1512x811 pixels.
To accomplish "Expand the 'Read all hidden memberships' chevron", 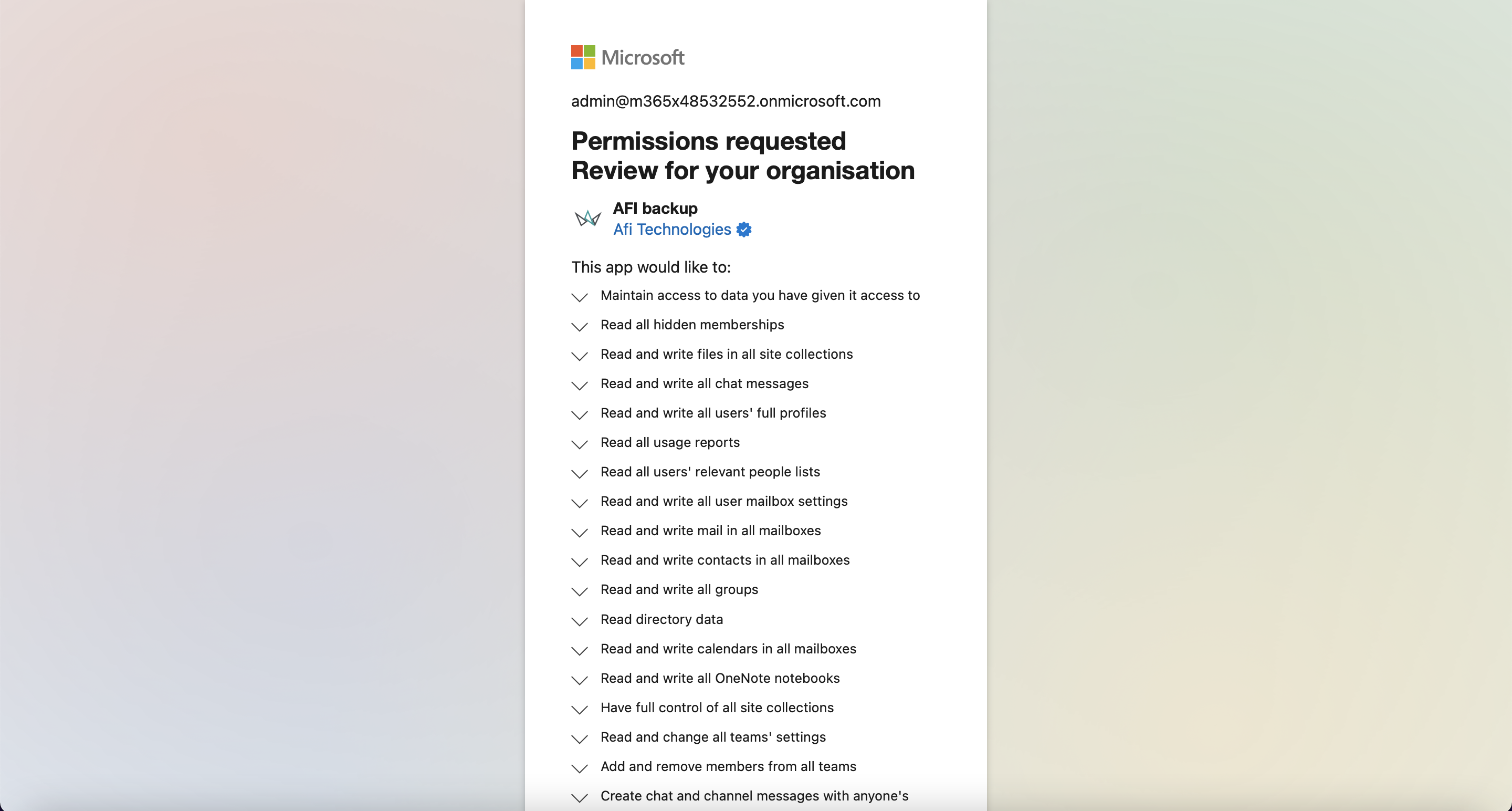I will coord(579,327).
